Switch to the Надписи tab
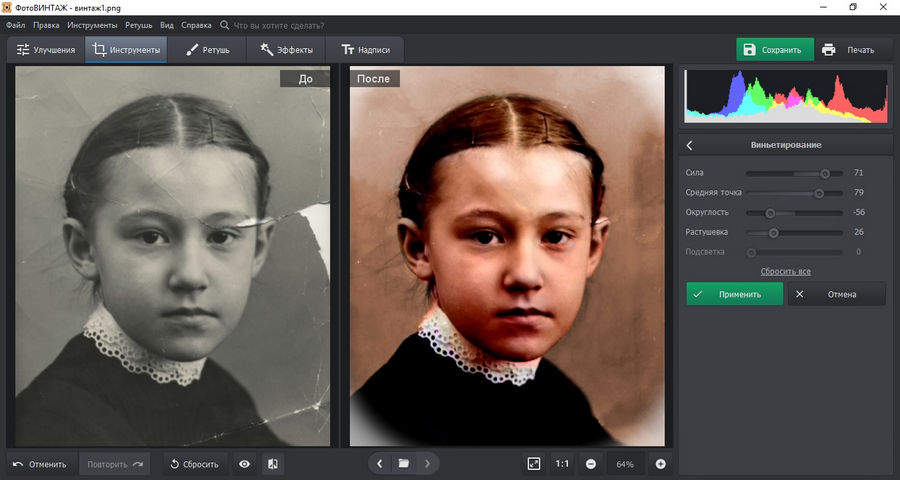Viewport: 900px width, 480px height. point(366,49)
